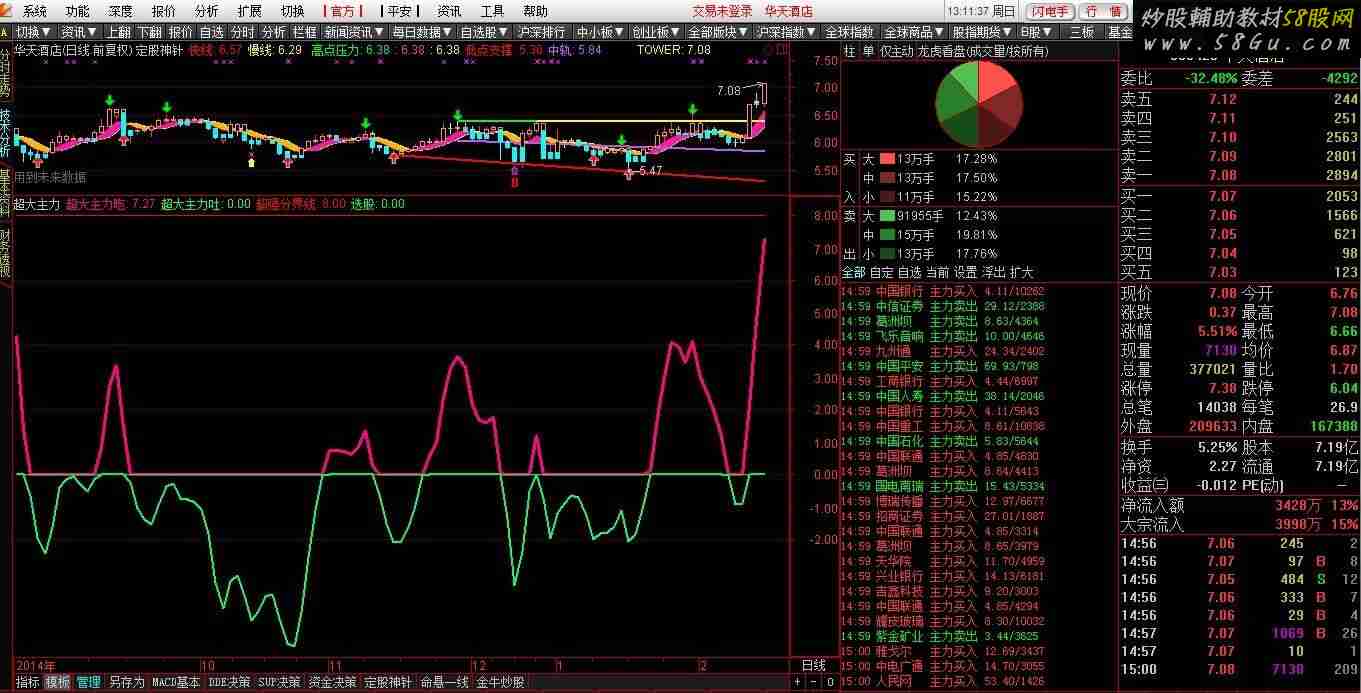Switch to the 平安 tab in the menu bar
The width and height of the screenshot is (1361, 693).
pyautogui.click(x=399, y=11)
